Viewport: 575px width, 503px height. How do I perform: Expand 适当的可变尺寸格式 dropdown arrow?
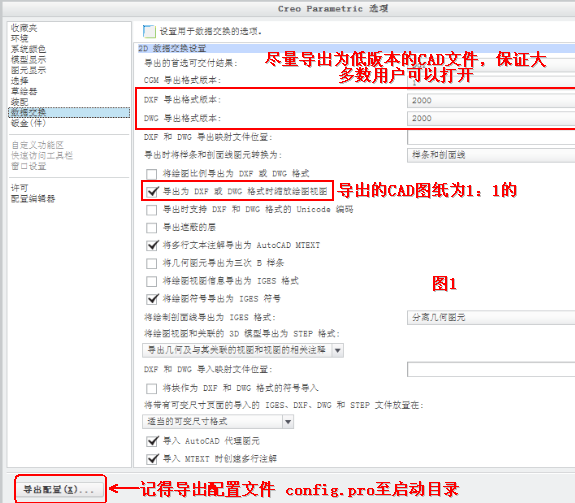(x=288, y=422)
